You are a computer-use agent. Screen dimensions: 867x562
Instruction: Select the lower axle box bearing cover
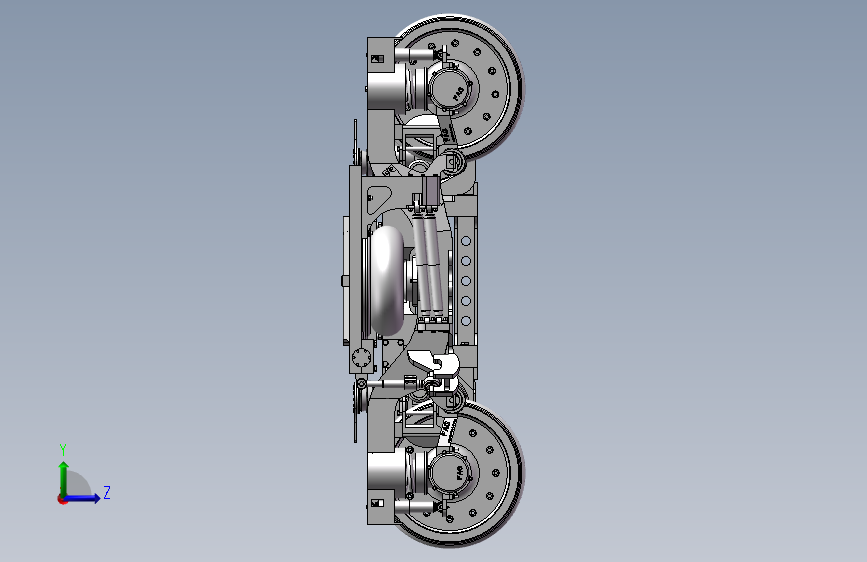point(451,475)
